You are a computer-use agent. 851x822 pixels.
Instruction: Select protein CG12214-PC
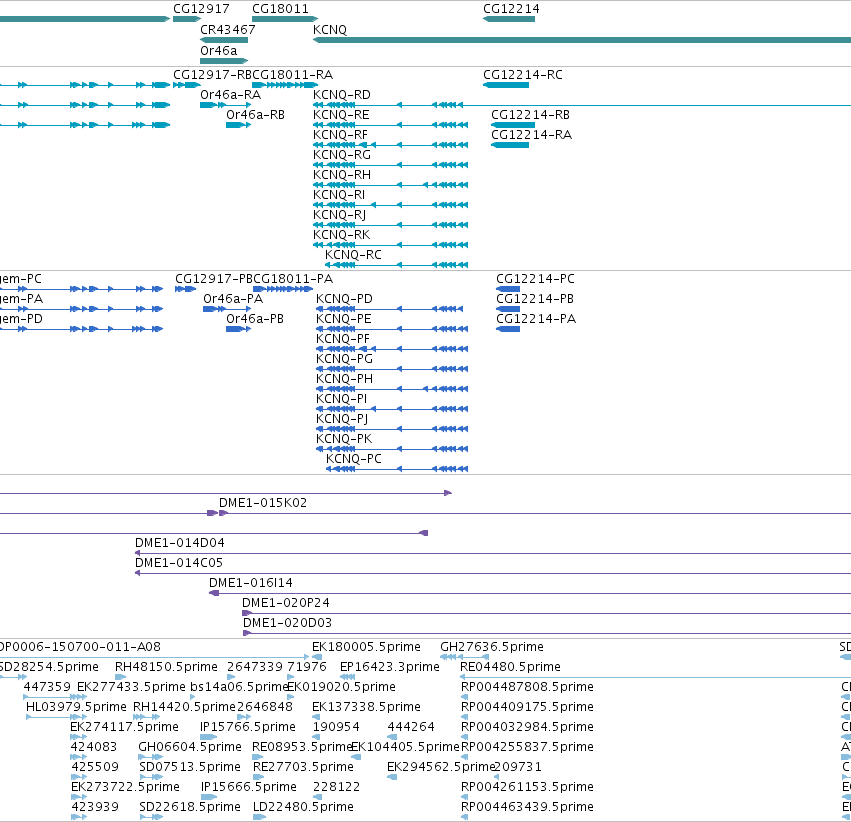point(535,278)
